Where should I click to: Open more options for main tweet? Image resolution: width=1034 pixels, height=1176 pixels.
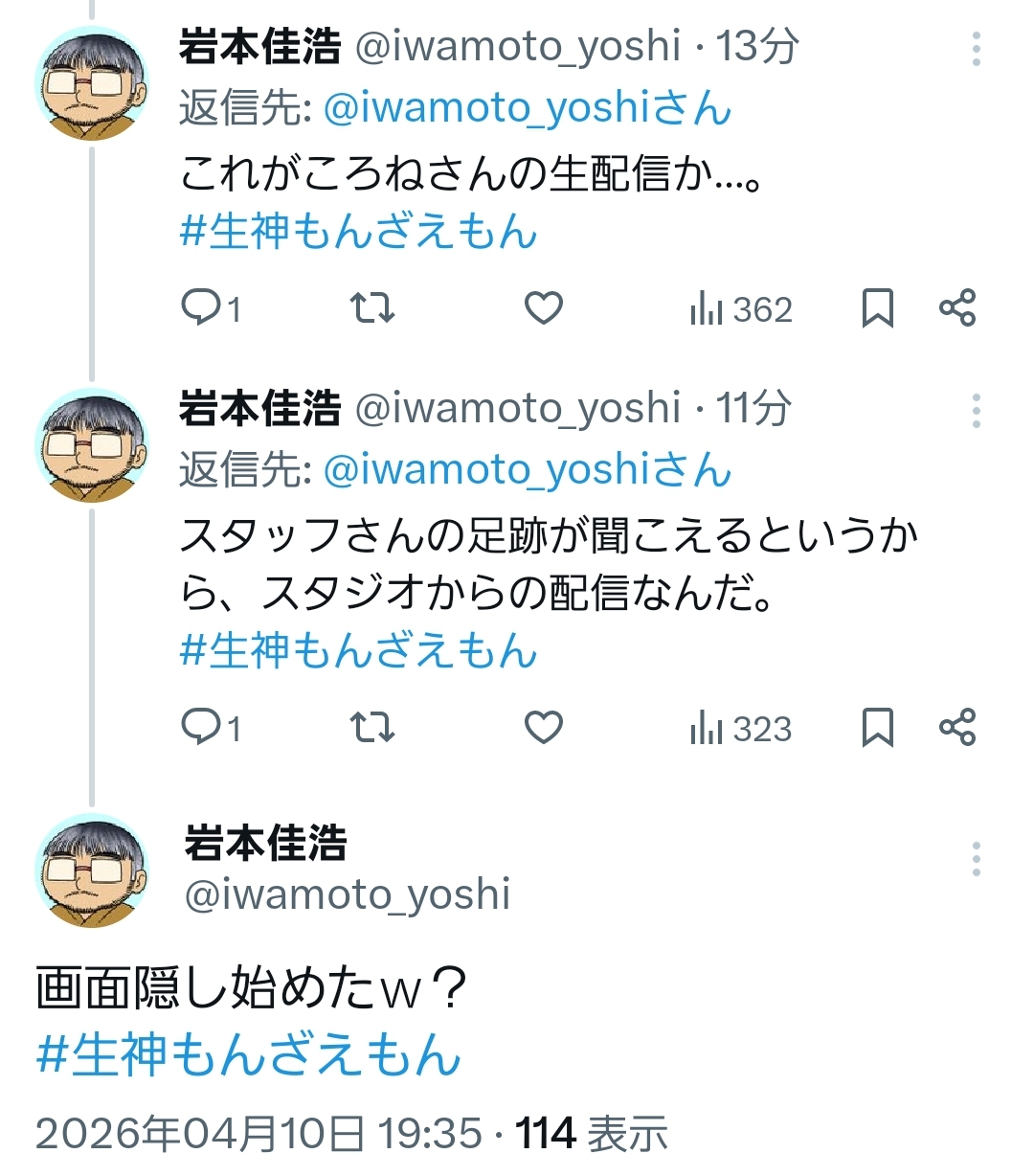pos(976,859)
